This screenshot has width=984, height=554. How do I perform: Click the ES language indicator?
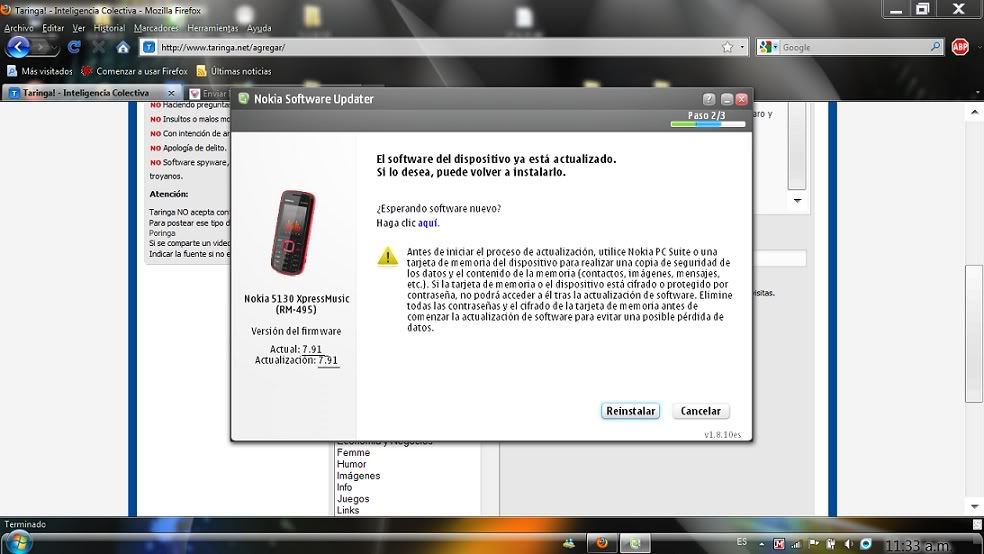(742, 541)
